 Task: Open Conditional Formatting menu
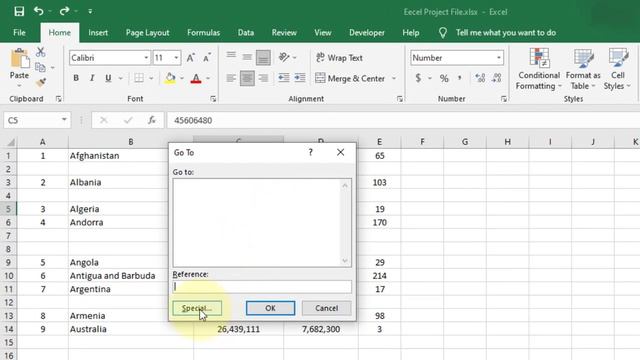tap(539, 69)
